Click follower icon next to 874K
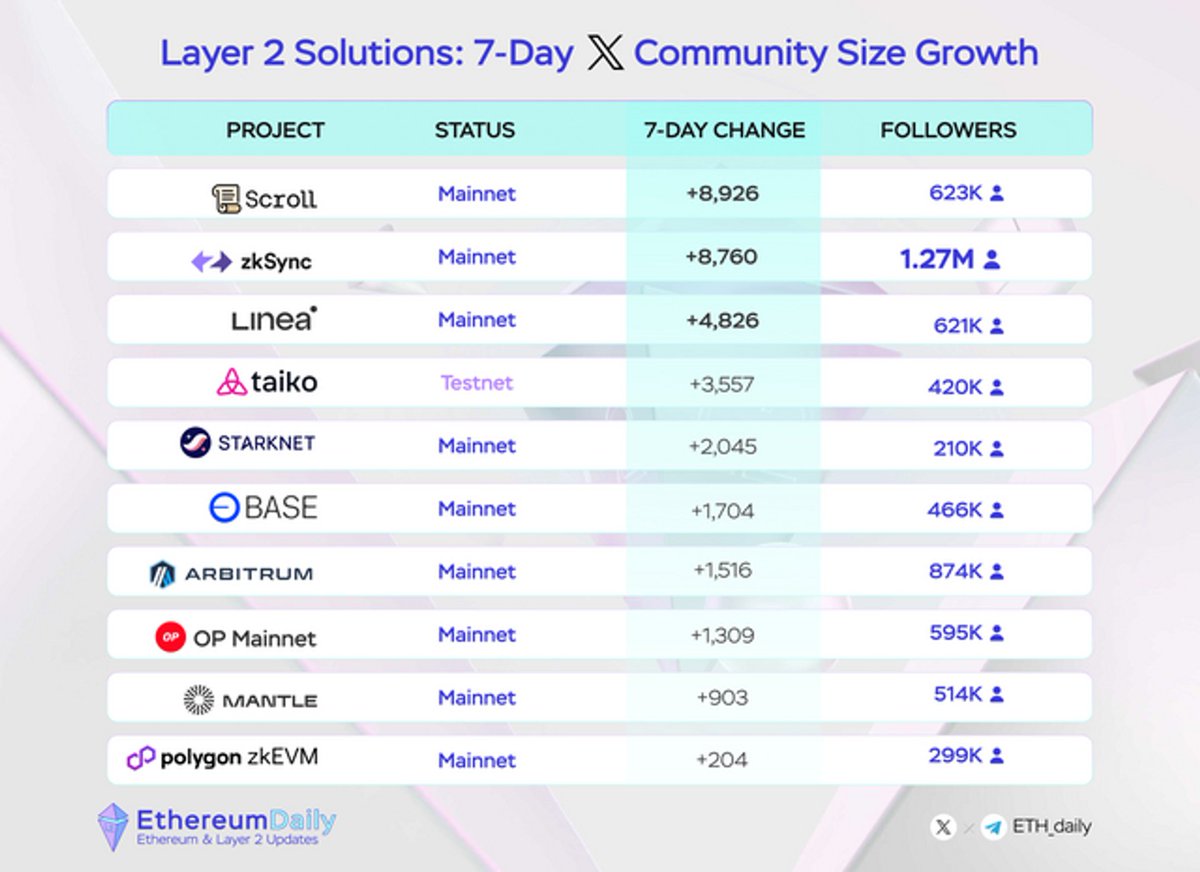 pyautogui.click(x=996, y=572)
